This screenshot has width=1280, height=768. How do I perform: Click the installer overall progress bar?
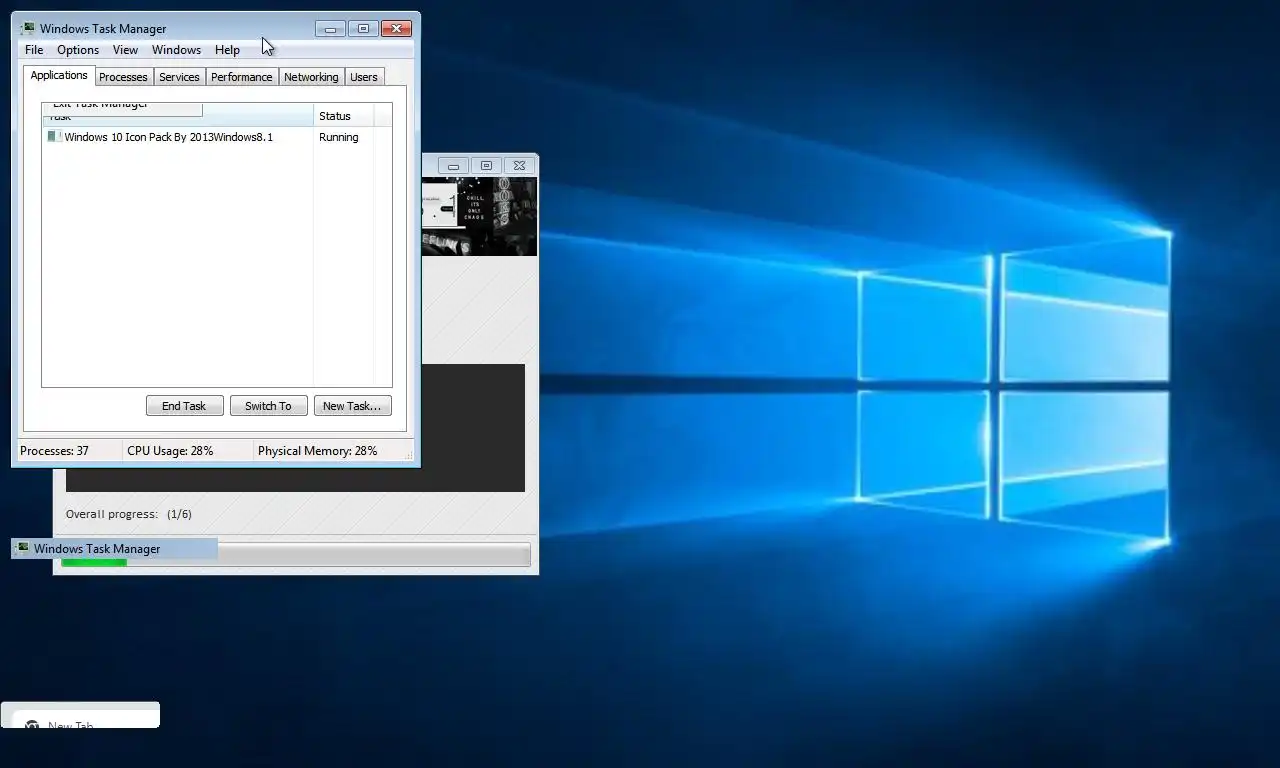tap(296, 555)
